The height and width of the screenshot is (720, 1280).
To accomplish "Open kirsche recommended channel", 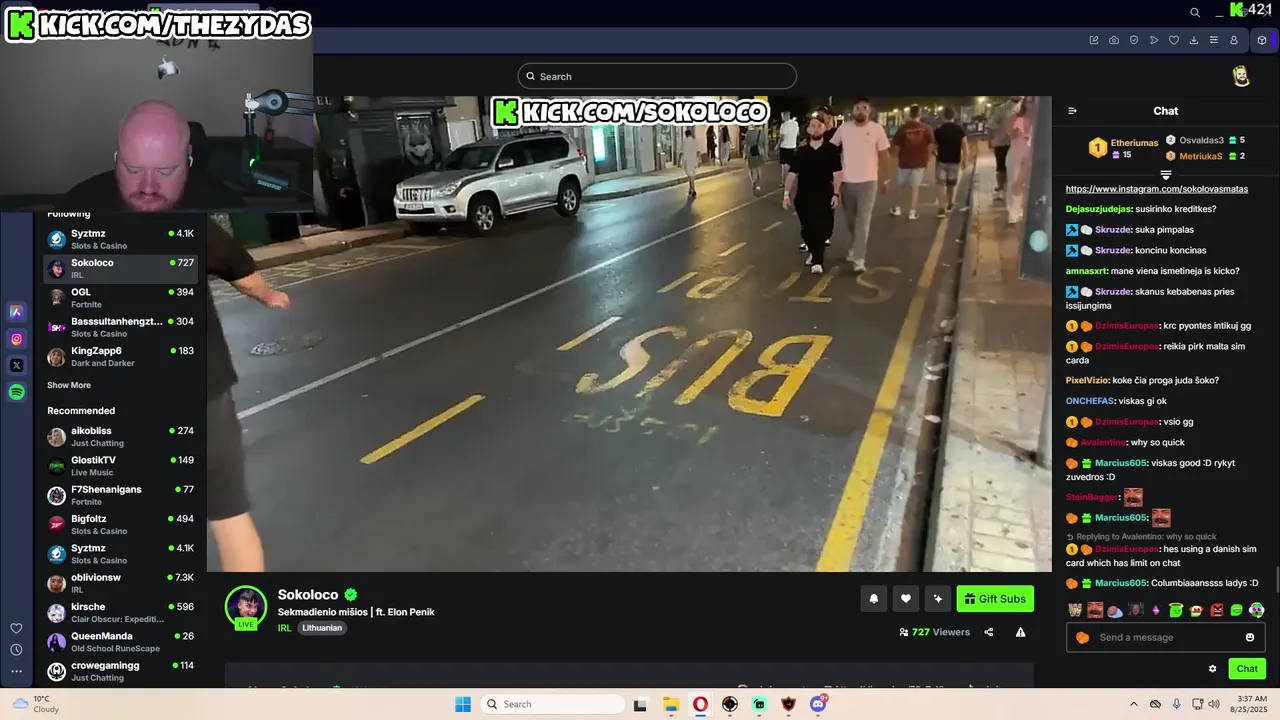I will [x=121, y=612].
